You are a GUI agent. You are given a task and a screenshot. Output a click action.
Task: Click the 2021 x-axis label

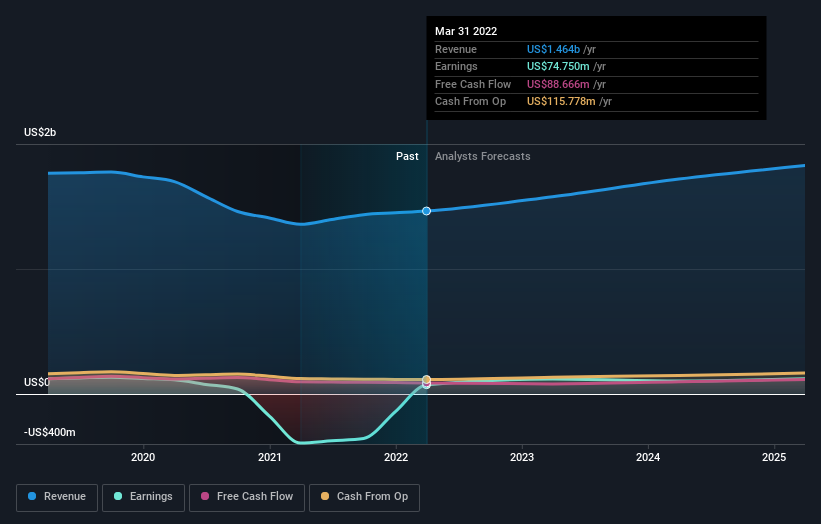click(x=270, y=457)
